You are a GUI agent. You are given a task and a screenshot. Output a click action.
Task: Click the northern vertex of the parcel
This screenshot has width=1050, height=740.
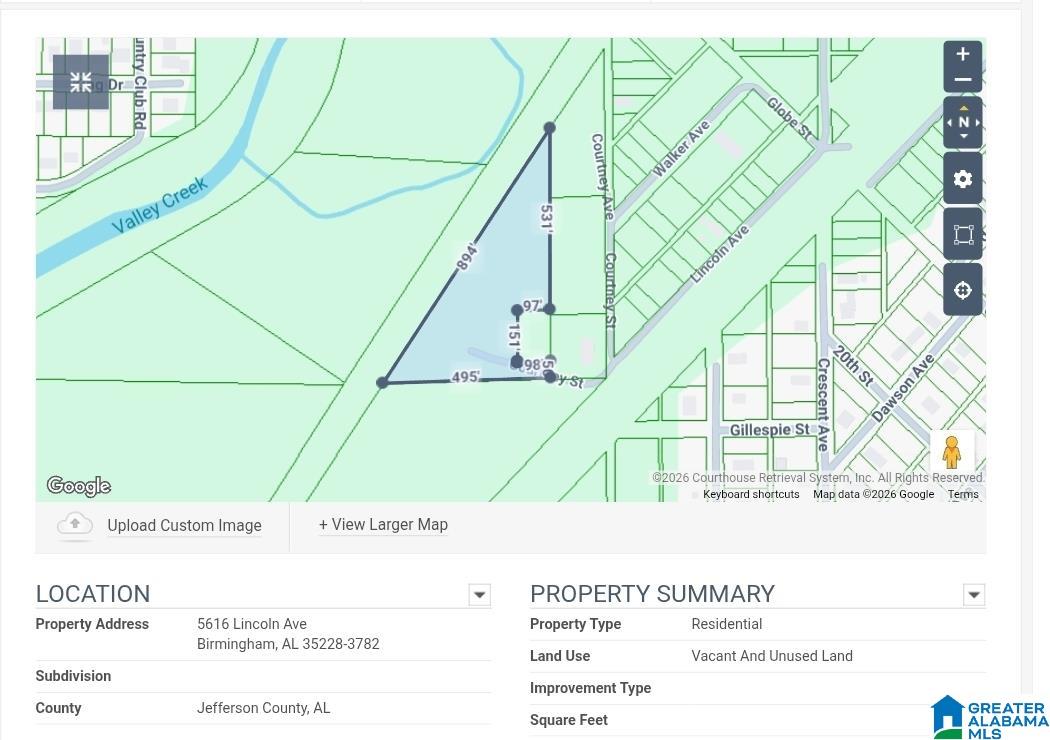[549, 128]
